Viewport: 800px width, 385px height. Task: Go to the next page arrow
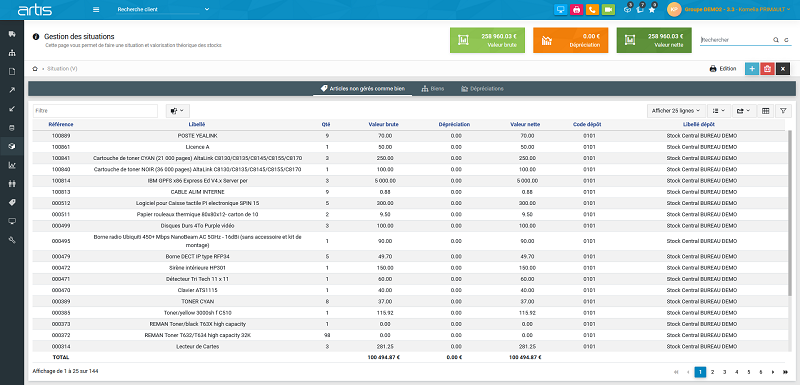pyautogui.click(x=773, y=372)
